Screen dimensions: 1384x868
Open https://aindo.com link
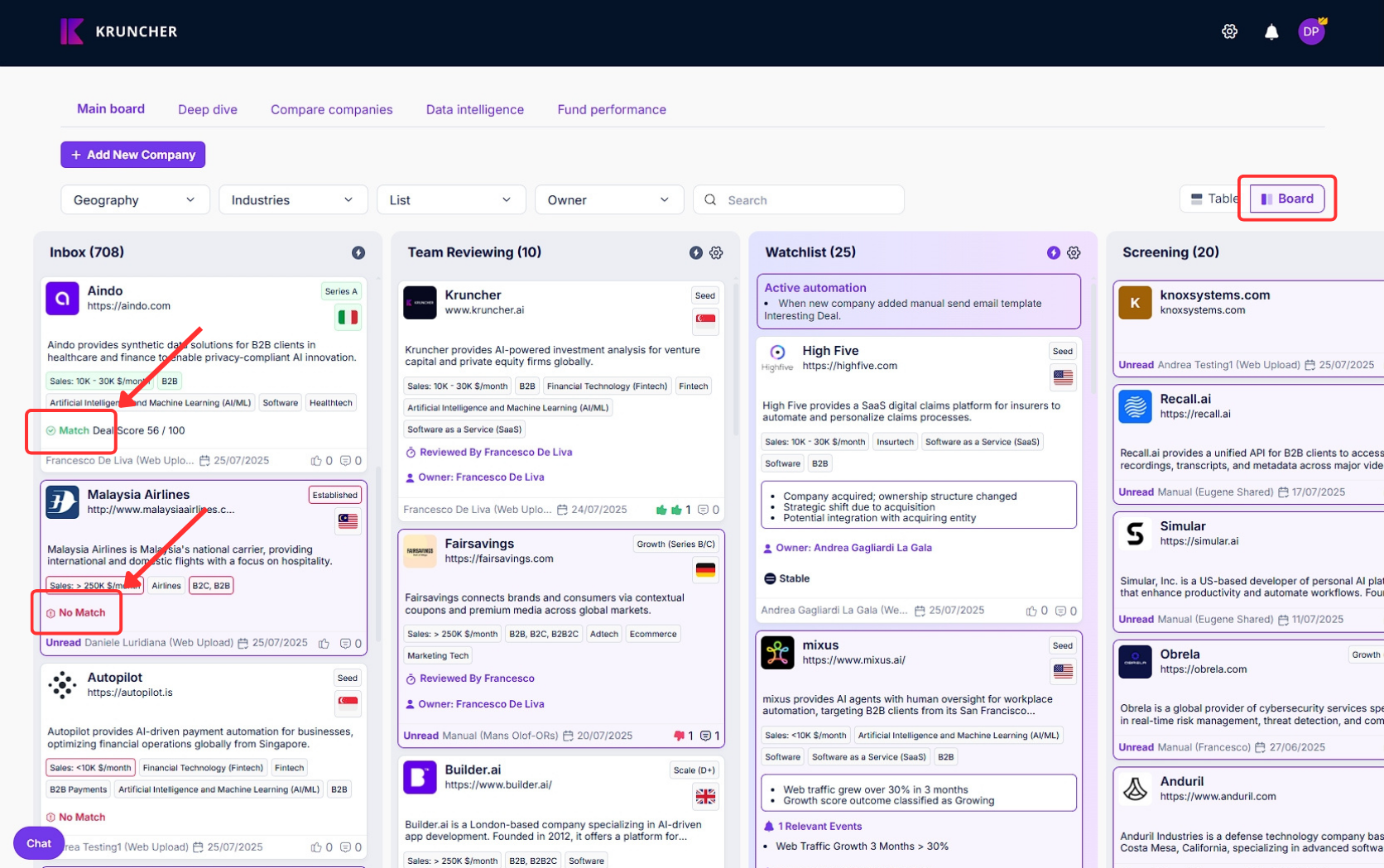pos(129,306)
